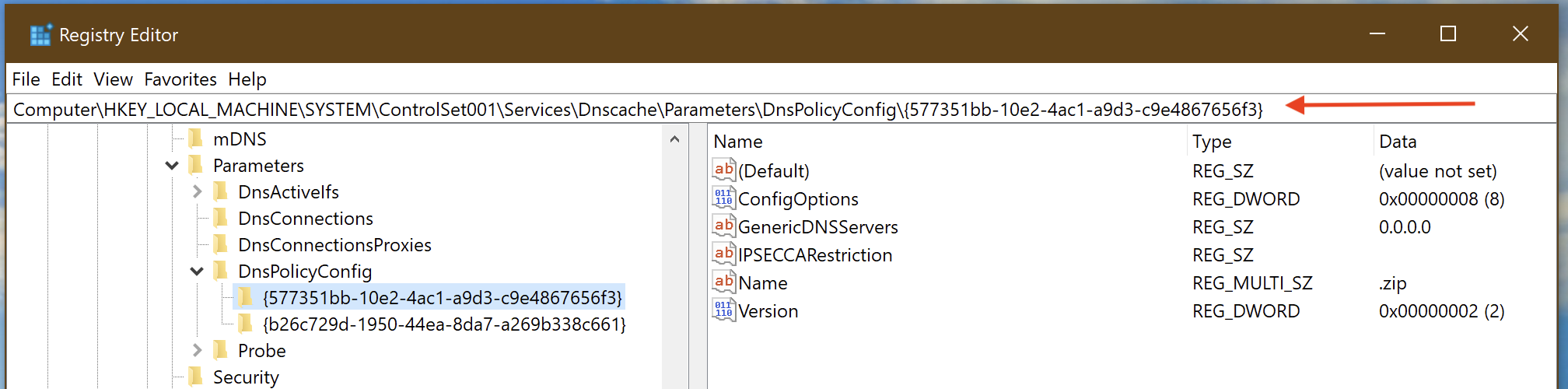Image resolution: width=1568 pixels, height=389 pixels.
Task: Click the multi-string icon beside Name
Action: click(724, 282)
